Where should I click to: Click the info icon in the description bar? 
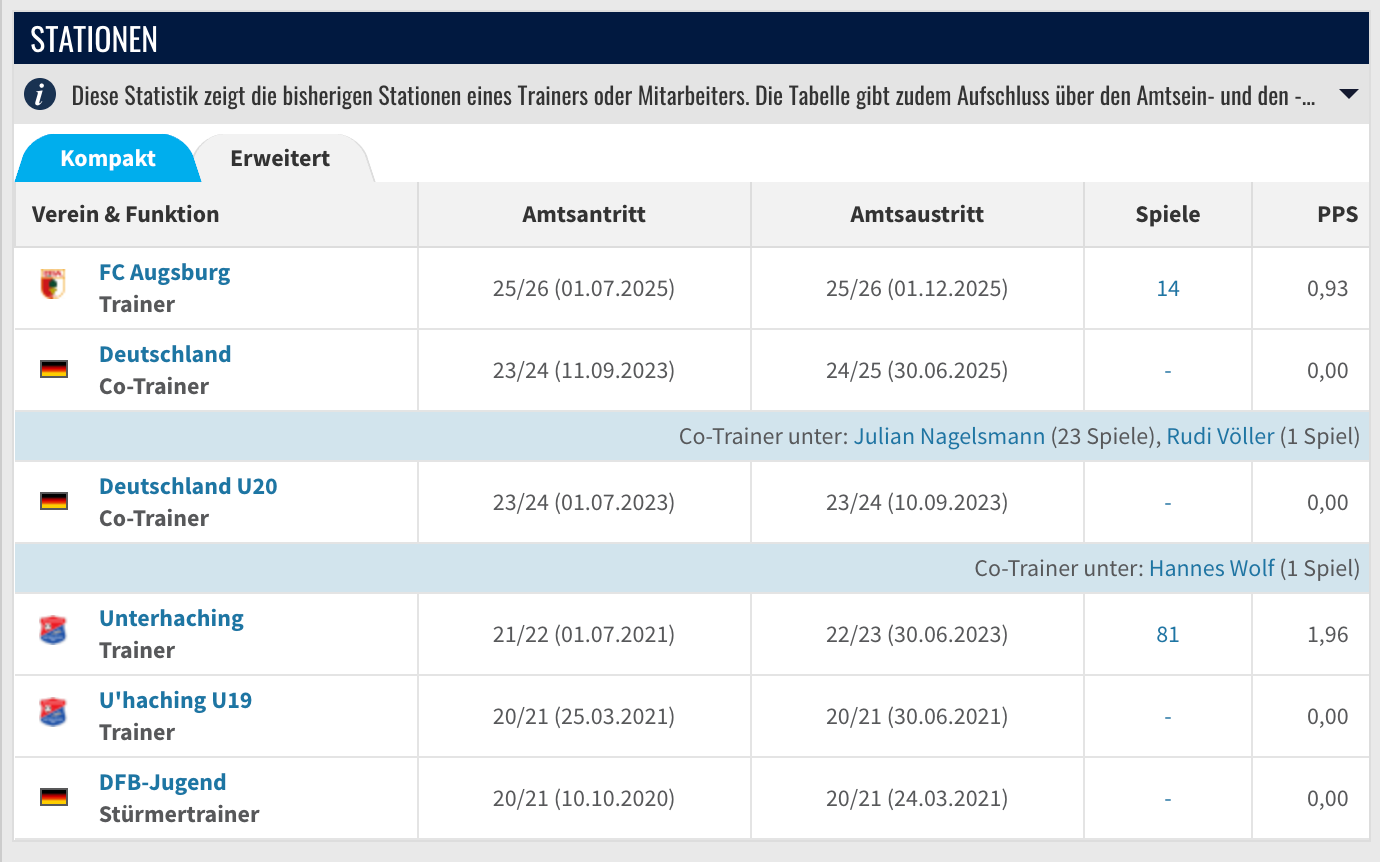tap(40, 96)
